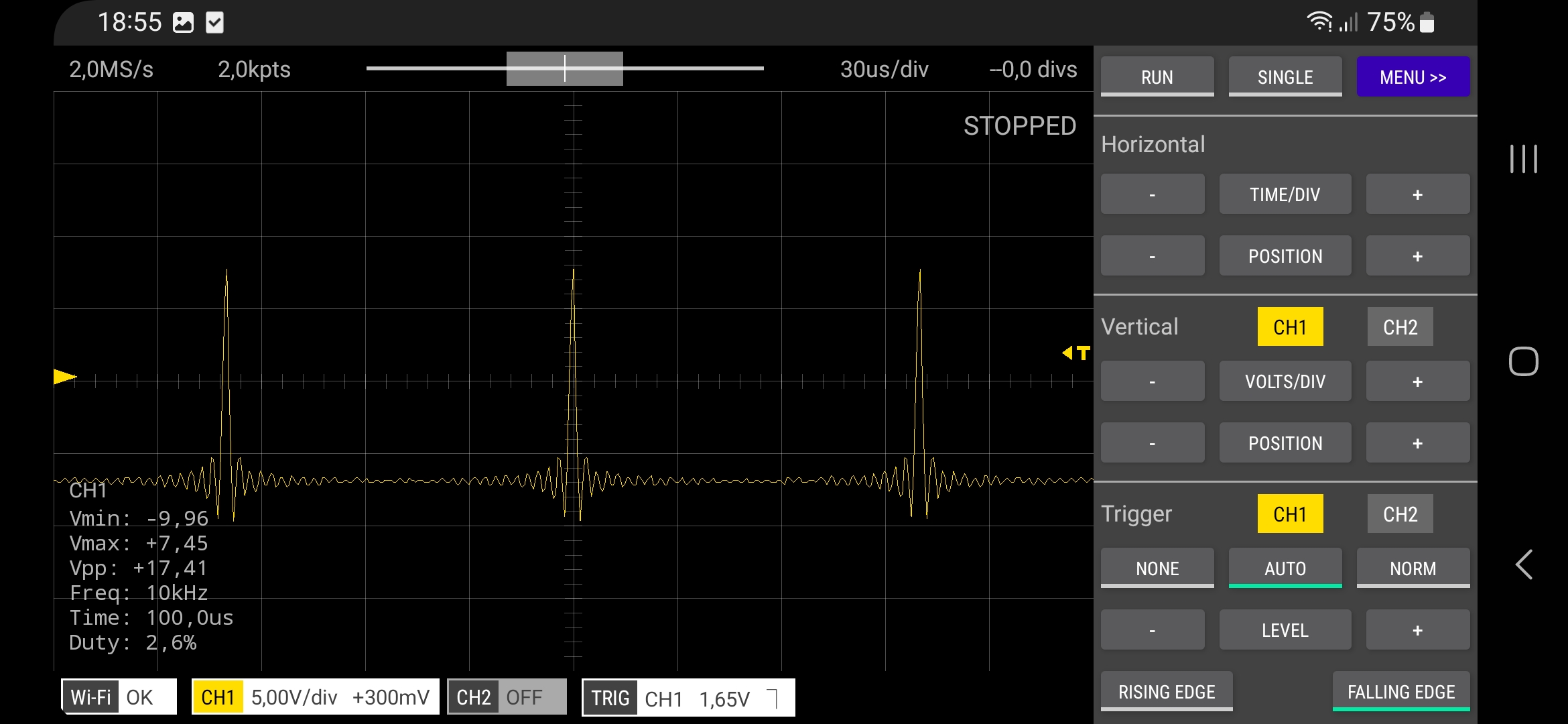Increase horizontal TIME/DIV with plus
Image resolution: width=1568 pixels, height=724 pixels.
[1418, 194]
